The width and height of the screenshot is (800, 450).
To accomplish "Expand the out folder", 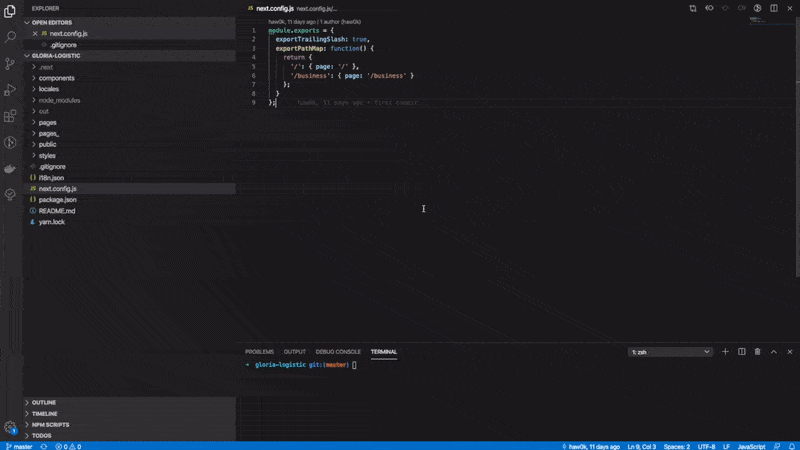I will (129, 111).
